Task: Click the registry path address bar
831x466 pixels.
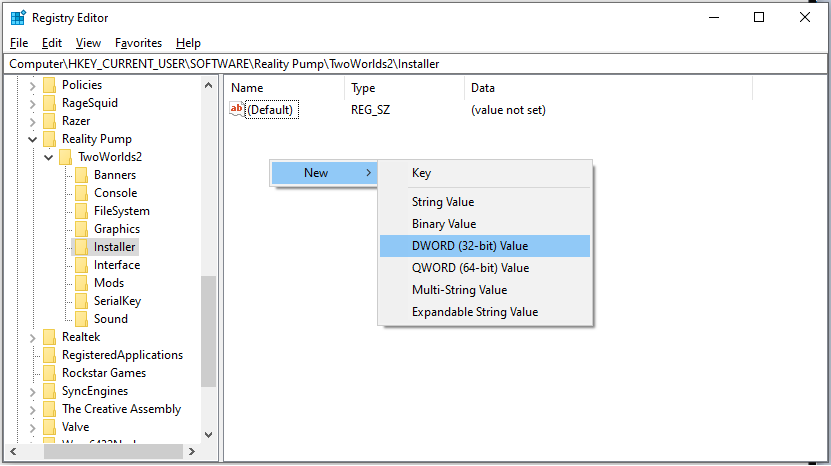Action: click(415, 64)
